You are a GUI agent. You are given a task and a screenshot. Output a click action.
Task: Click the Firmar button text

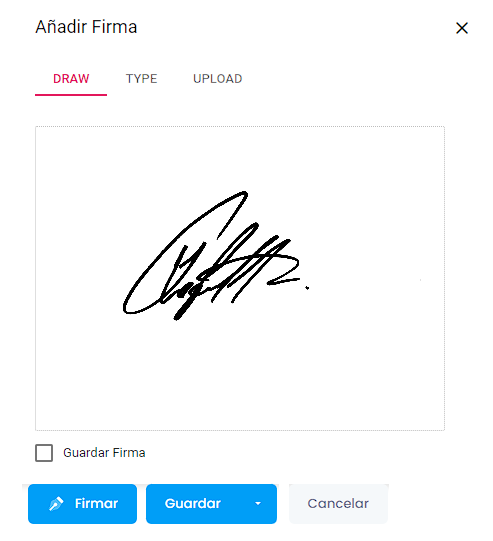pos(97,503)
